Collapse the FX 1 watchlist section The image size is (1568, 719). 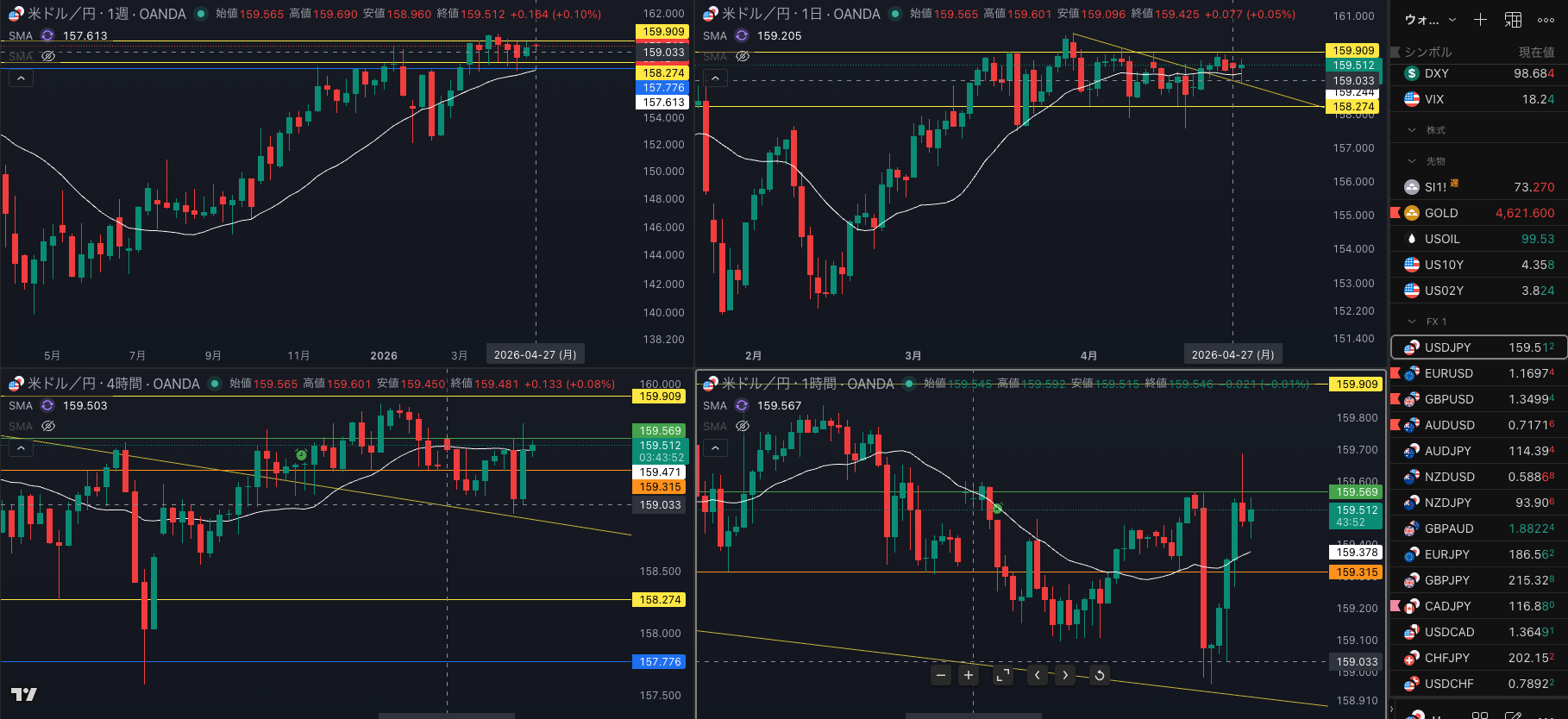(1412, 322)
